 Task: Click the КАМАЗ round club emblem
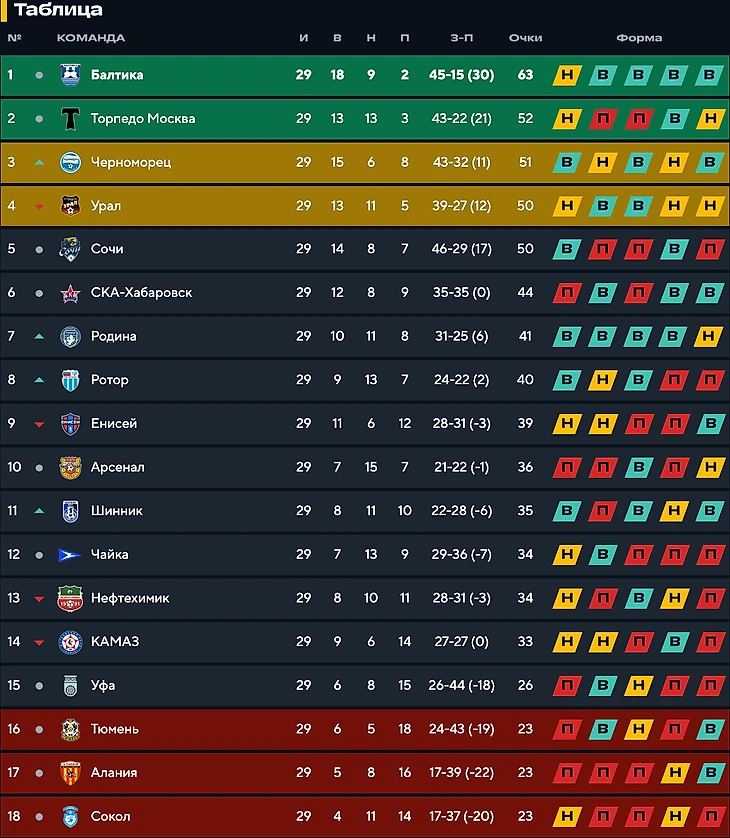click(x=70, y=642)
